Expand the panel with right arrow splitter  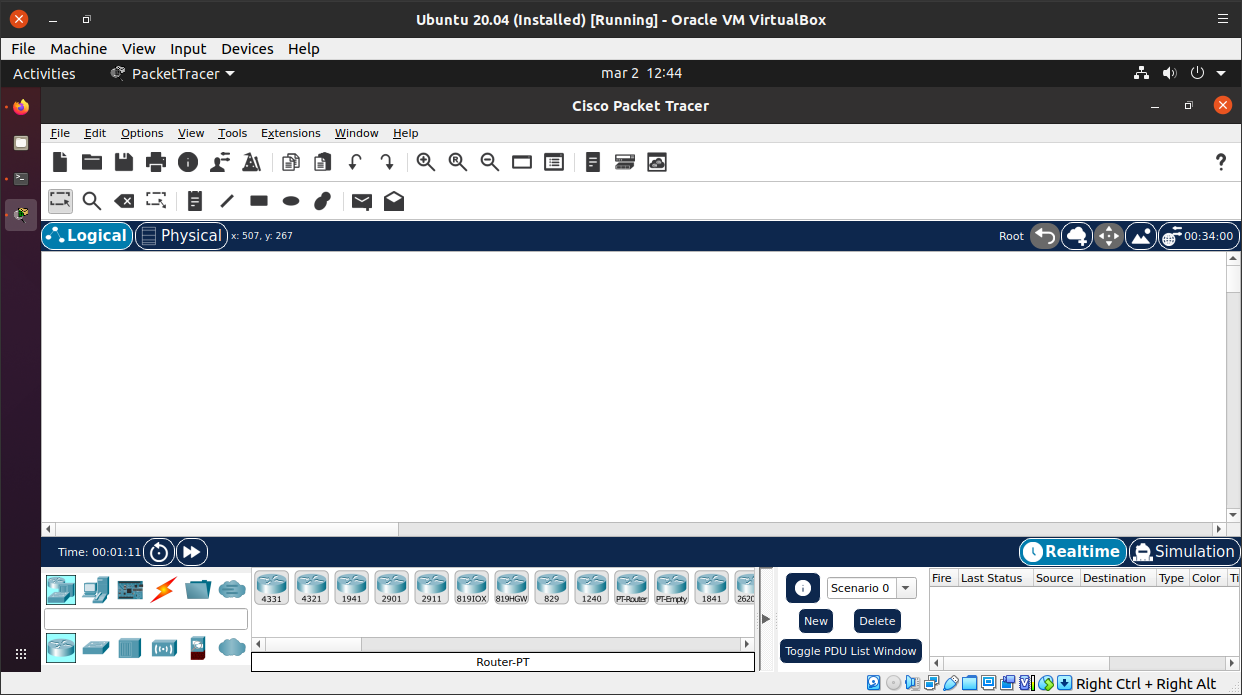[x=766, y=619]
